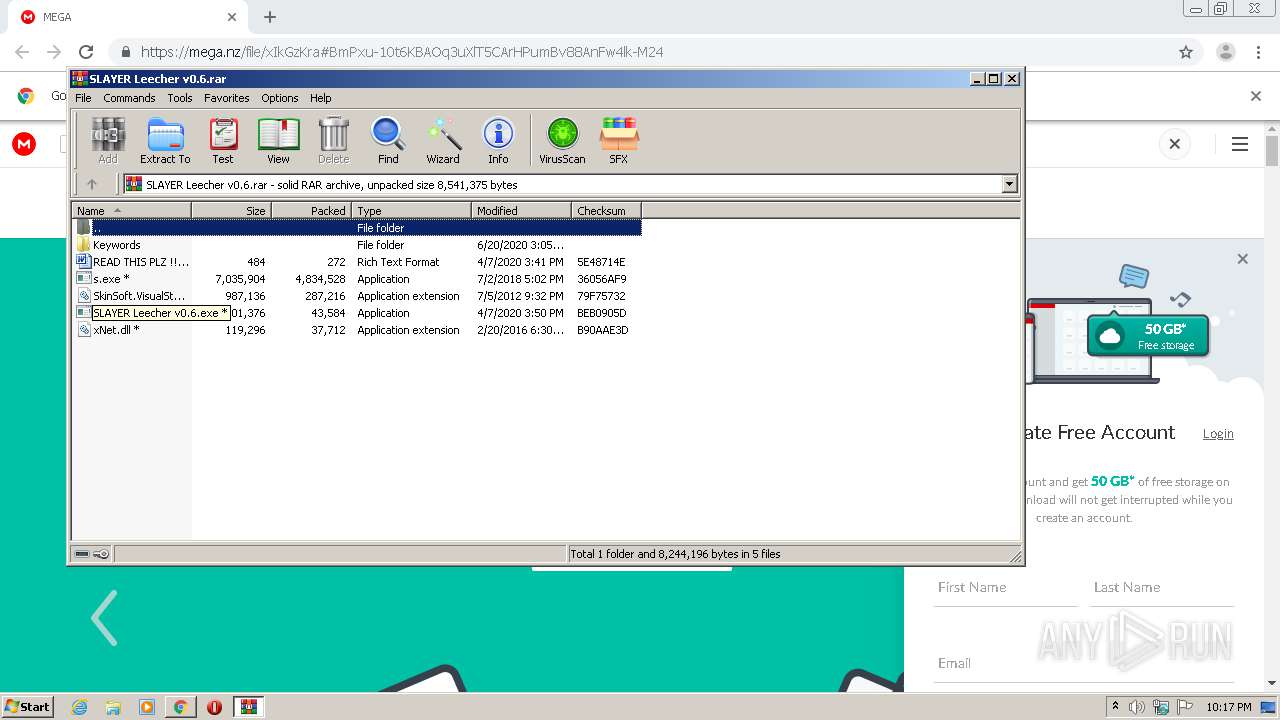Click the Email input field
The image size is (1280, 720).
pos(1085,663)
